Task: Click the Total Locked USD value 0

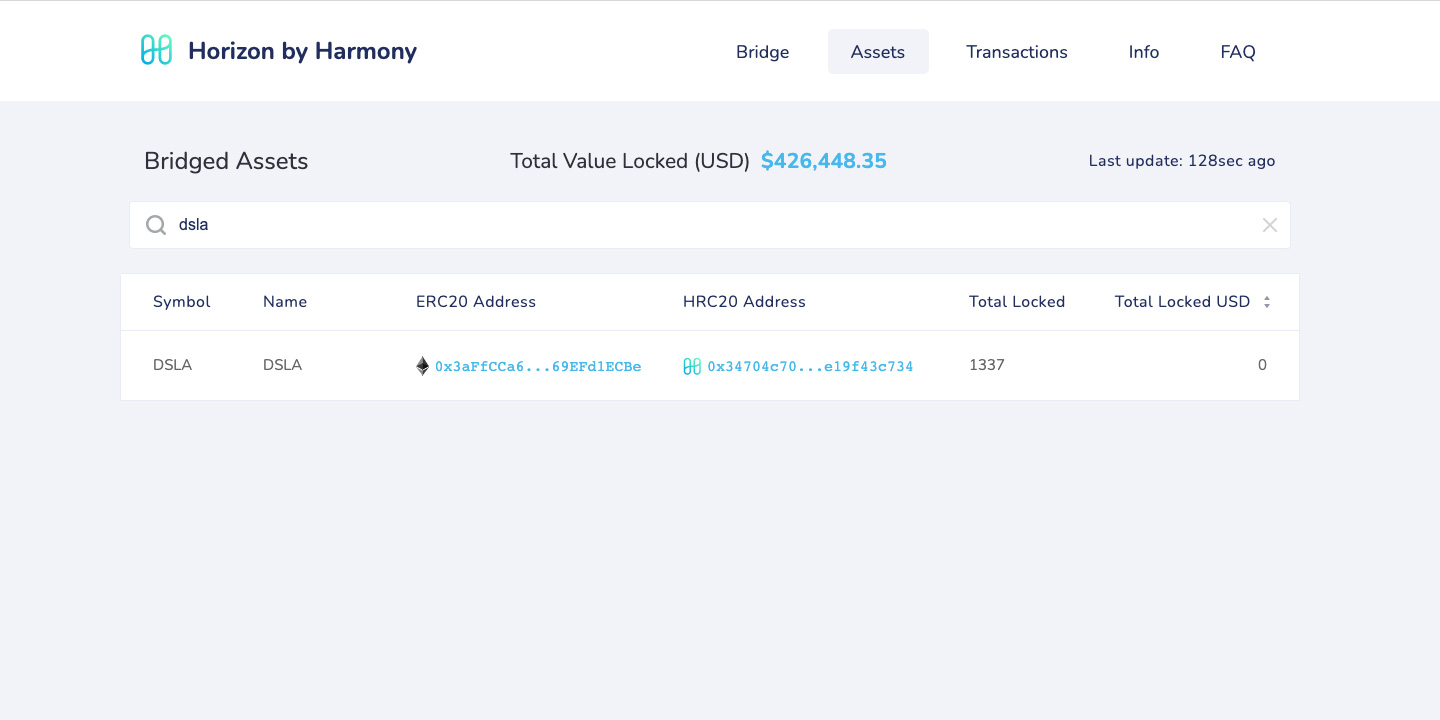Action: tap(1262, 365)
